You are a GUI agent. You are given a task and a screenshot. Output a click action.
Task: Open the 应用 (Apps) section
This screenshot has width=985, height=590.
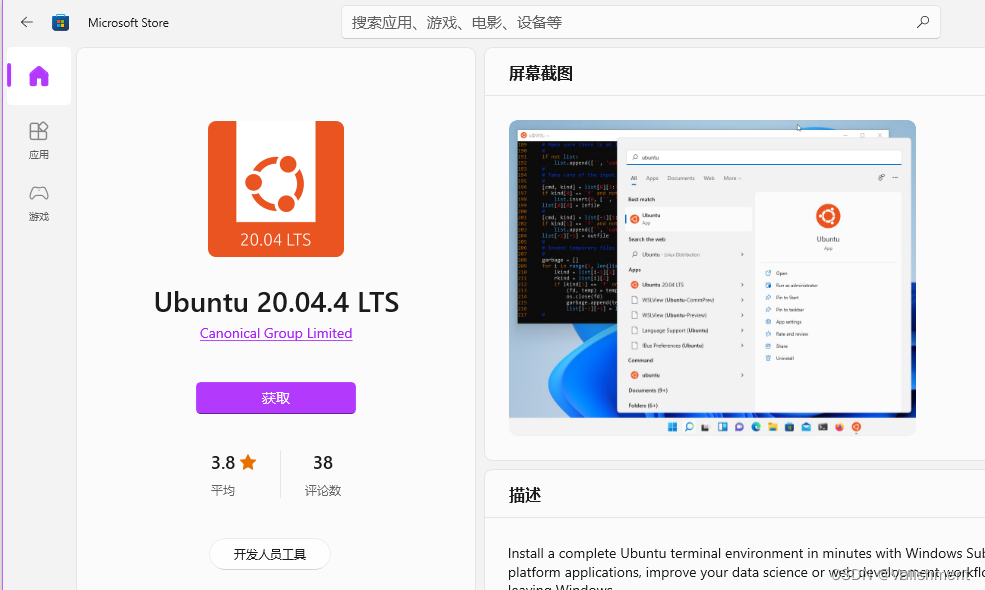(39, 141)
